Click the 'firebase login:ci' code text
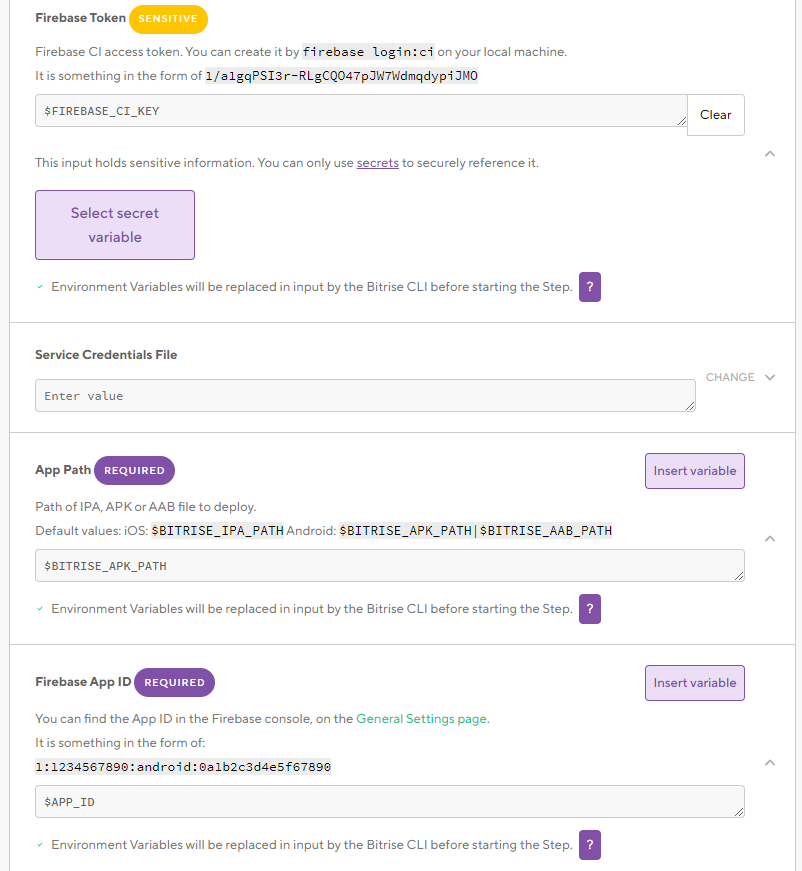This screenshot has height=871, width=802. tap(368, 52)
